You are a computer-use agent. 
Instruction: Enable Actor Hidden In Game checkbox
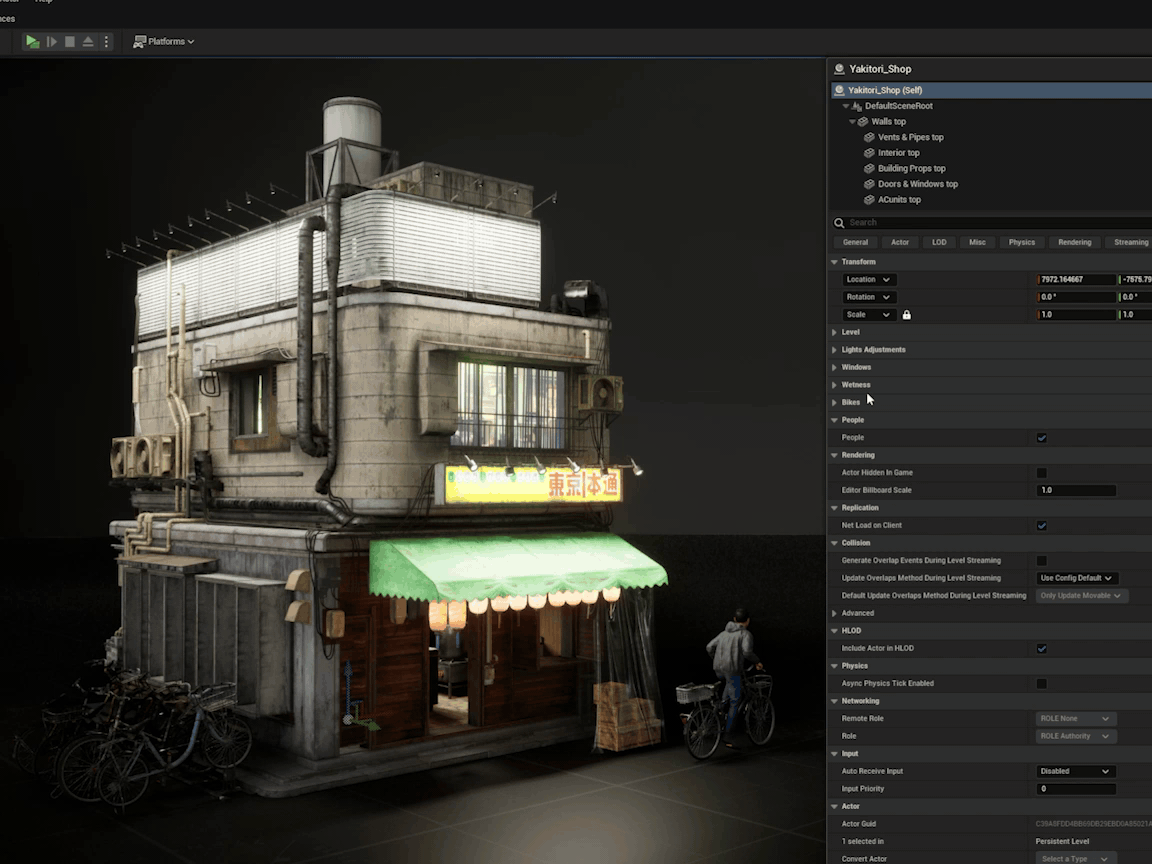pyautogui.click(x=1042, y=473)
